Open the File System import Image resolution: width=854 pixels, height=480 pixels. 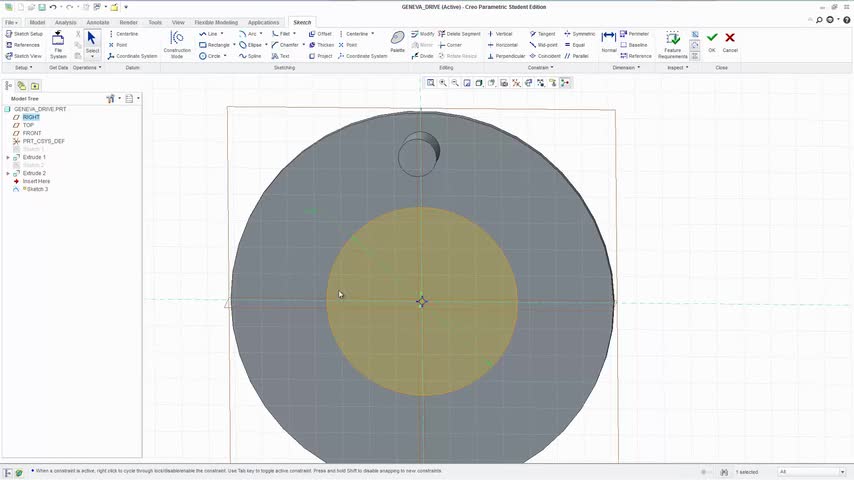point(58,44)
